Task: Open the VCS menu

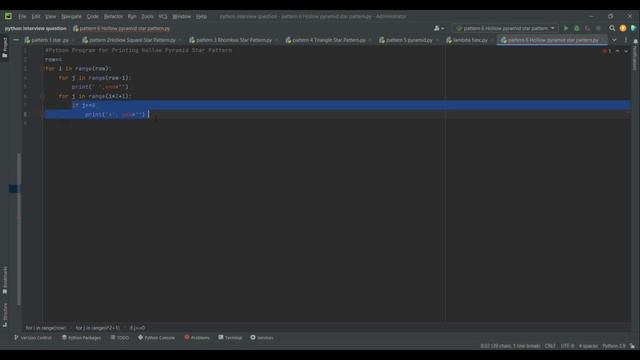Action: (163, 16)
